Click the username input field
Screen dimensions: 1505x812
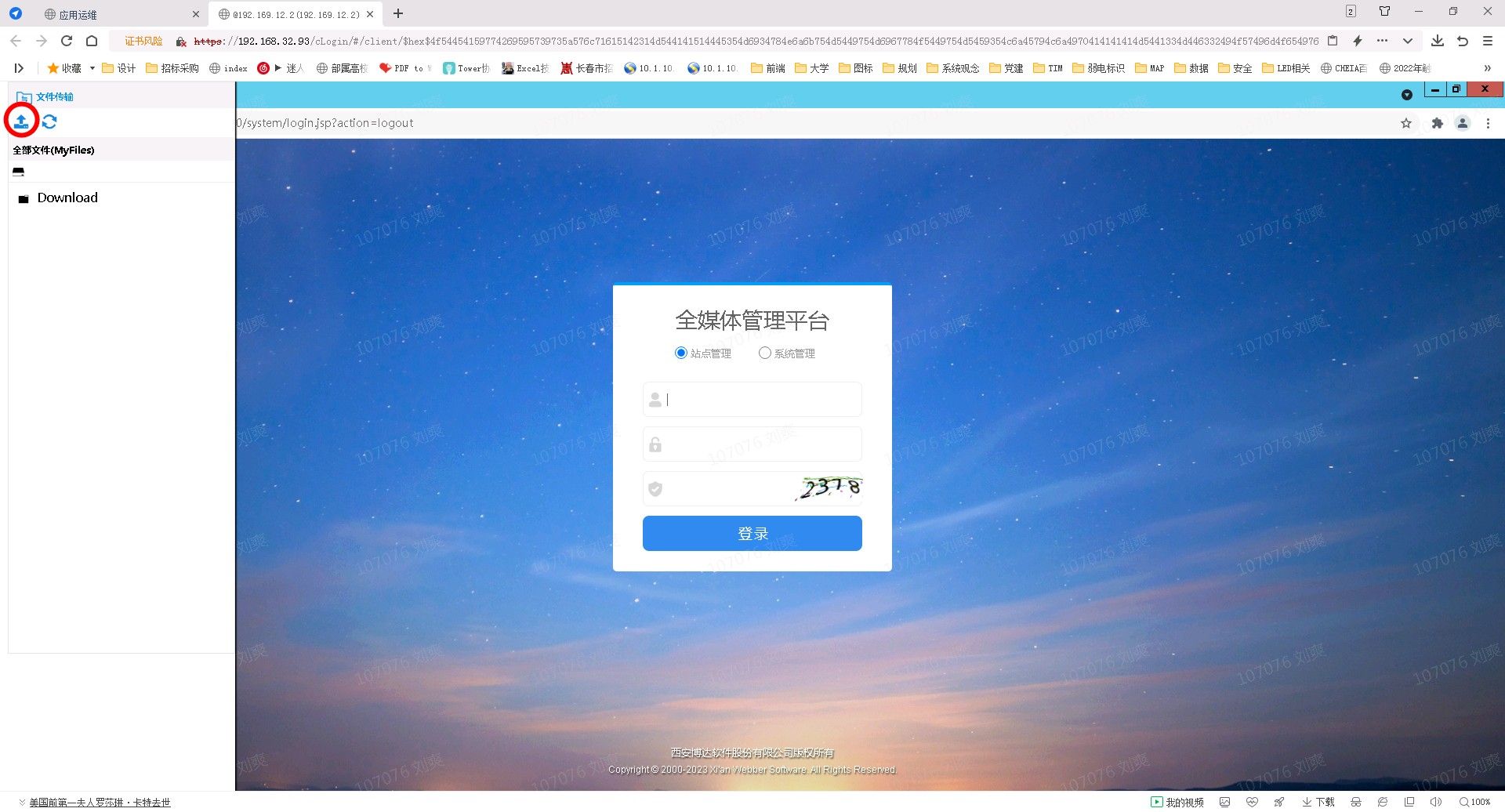tap(760, 400)
